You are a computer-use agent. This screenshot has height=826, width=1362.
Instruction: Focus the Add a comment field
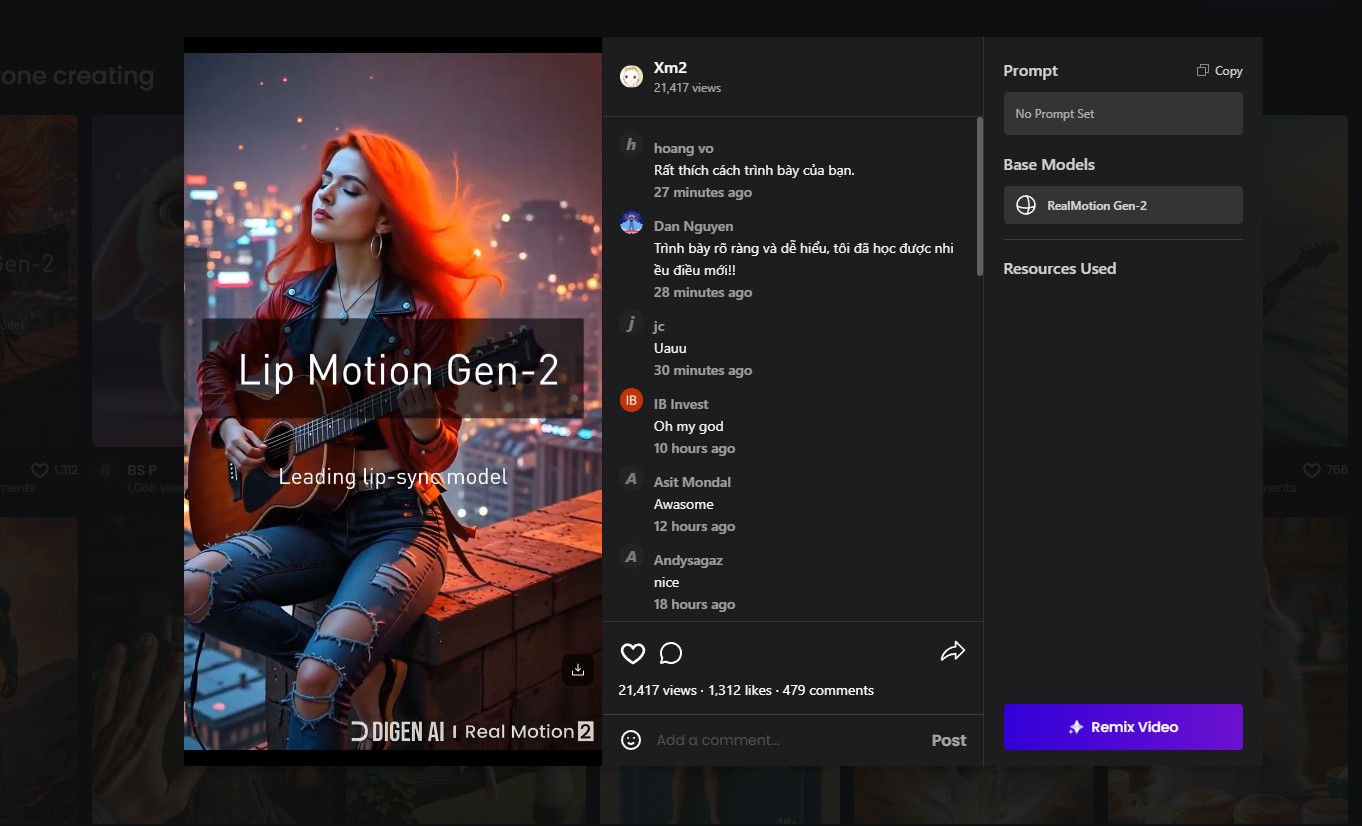click(x=785, y=740)
